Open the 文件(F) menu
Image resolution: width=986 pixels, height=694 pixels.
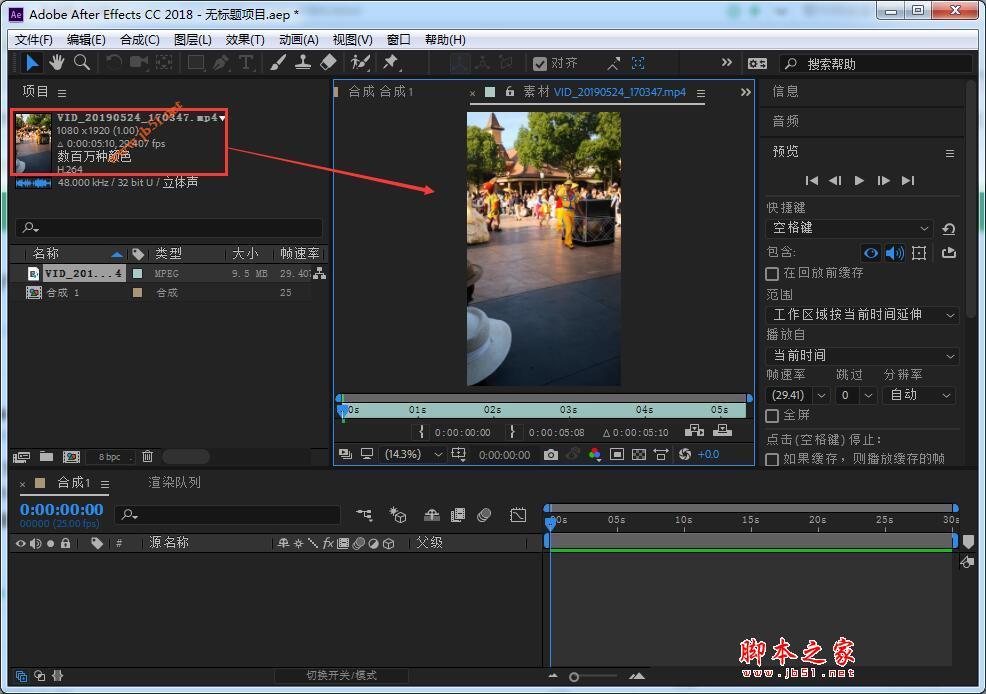click(33, 40)
